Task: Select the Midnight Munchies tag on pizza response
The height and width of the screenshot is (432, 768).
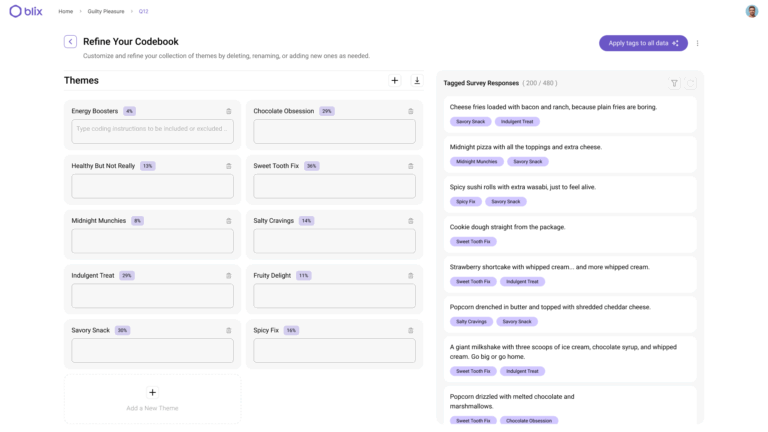Action: tap(476, 161)
